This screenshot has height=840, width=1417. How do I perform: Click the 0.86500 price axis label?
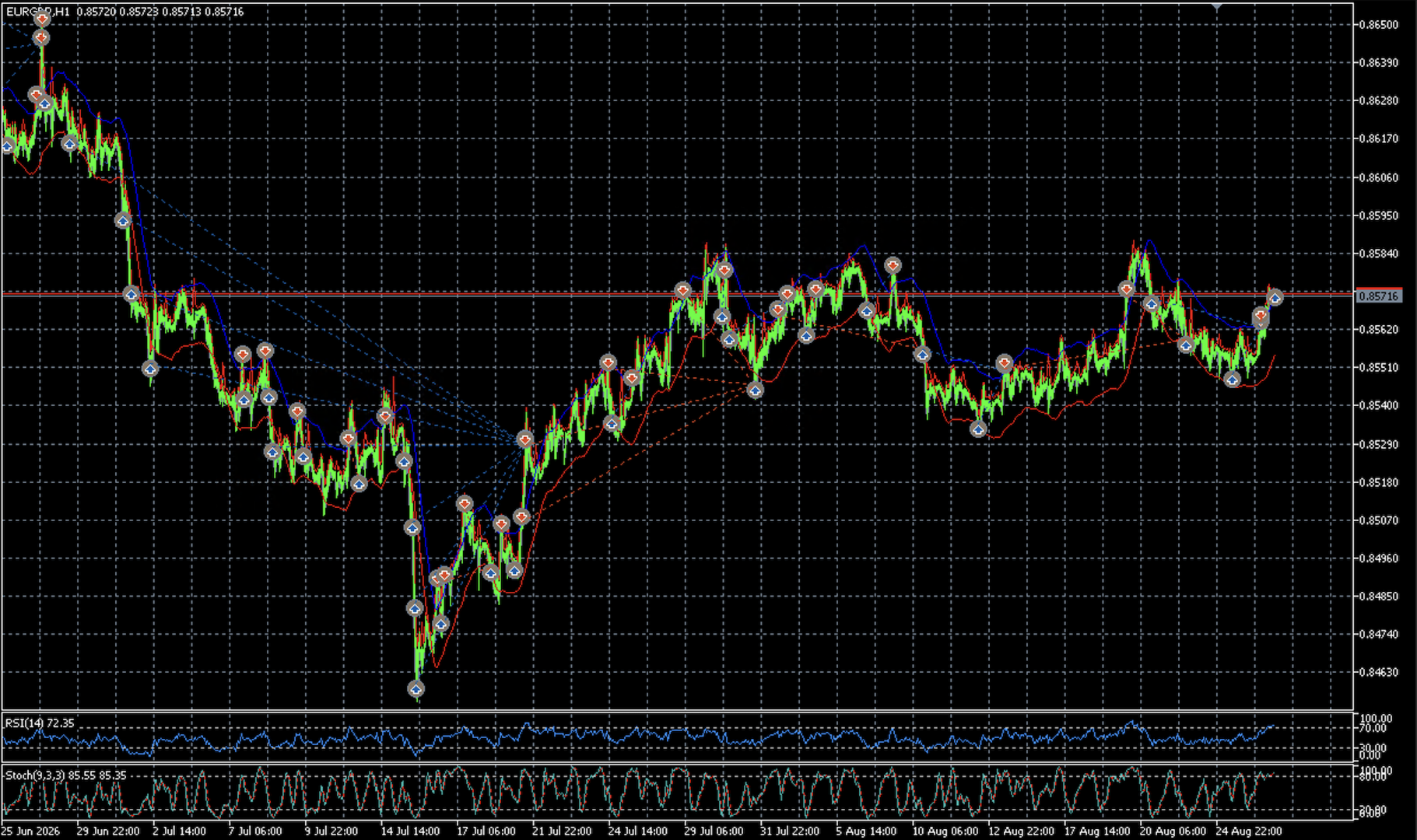(1378, 25)
